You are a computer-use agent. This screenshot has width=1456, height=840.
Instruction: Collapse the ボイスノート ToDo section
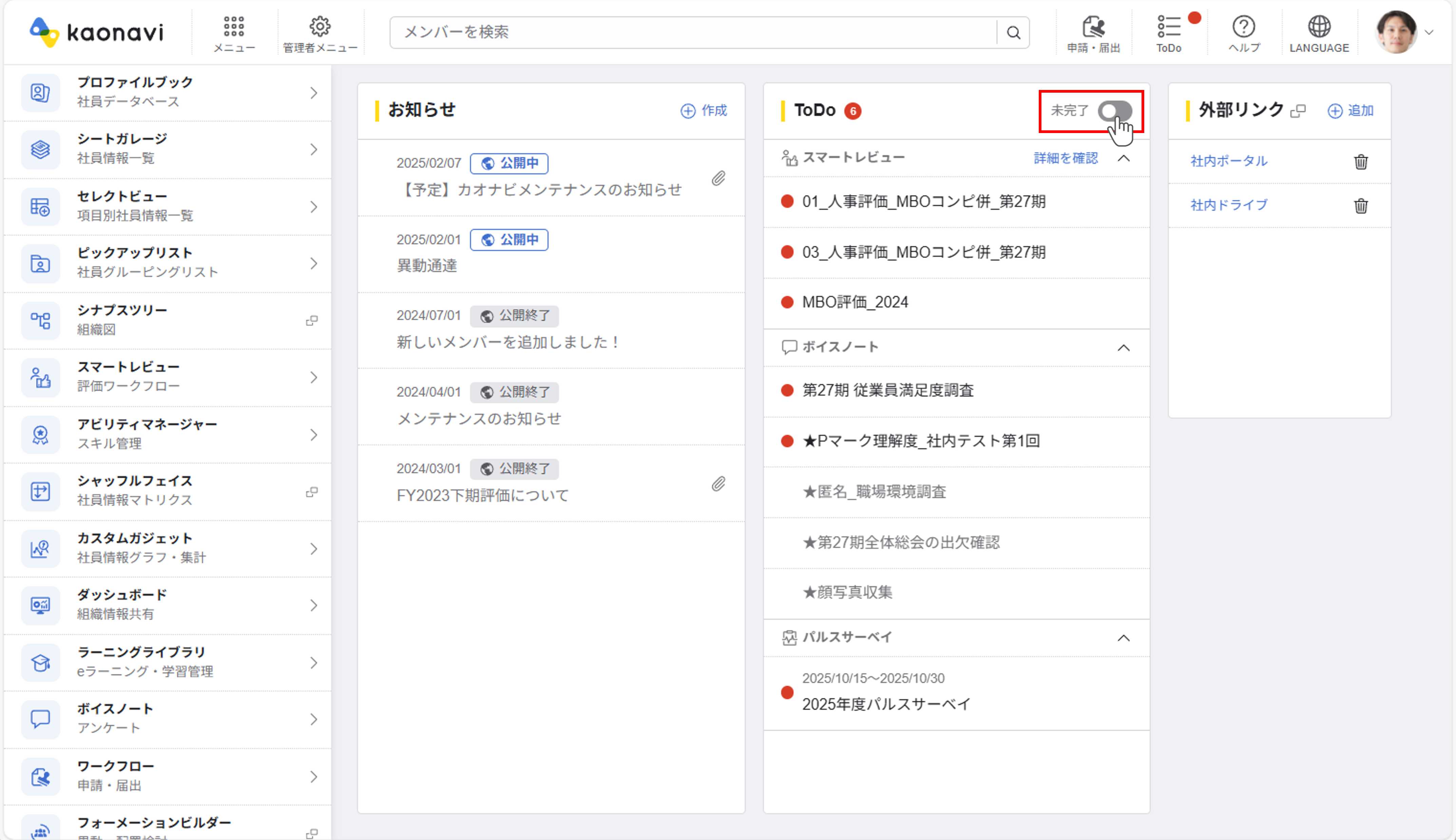coord(1123,347)
